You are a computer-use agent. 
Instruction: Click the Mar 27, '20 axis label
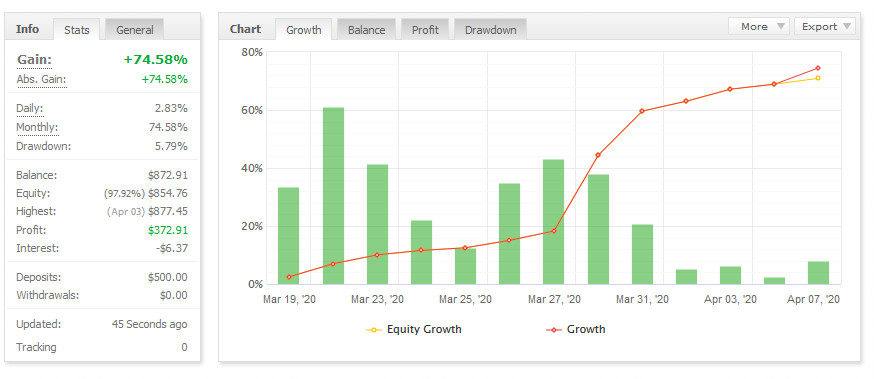point(555,300)
